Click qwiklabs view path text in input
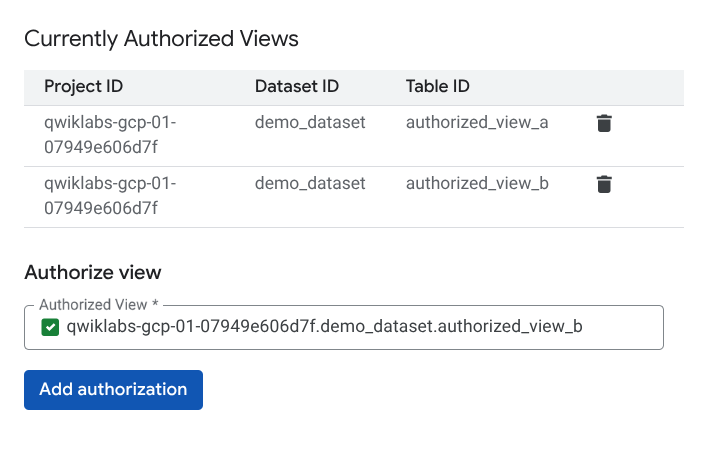The image size is (713, 462). tap(324, 328)
